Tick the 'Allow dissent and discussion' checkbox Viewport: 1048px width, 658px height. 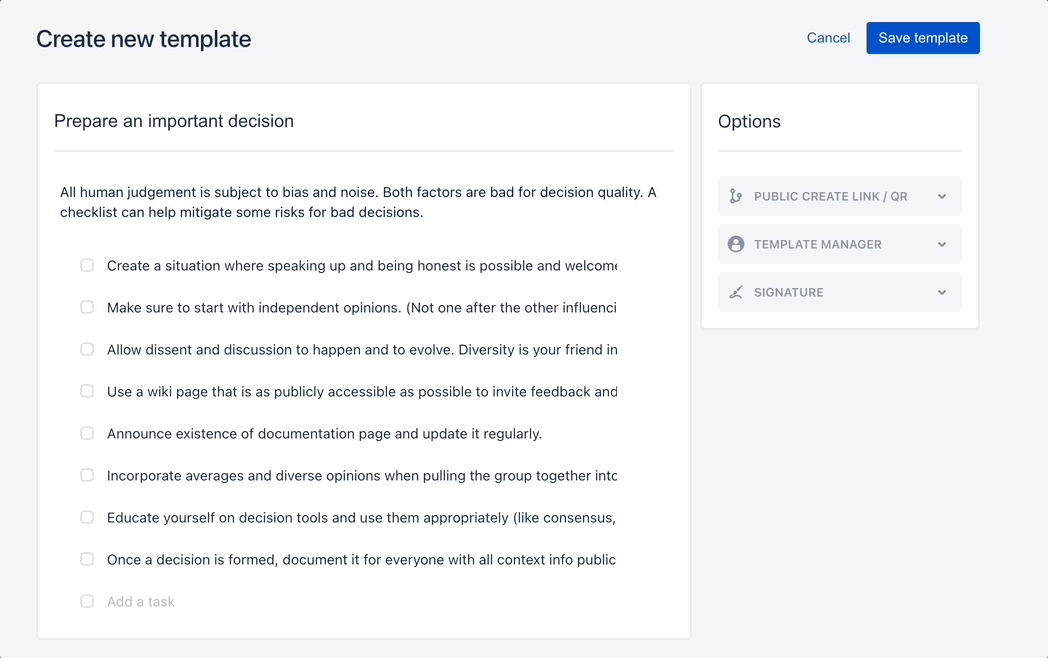87,349
